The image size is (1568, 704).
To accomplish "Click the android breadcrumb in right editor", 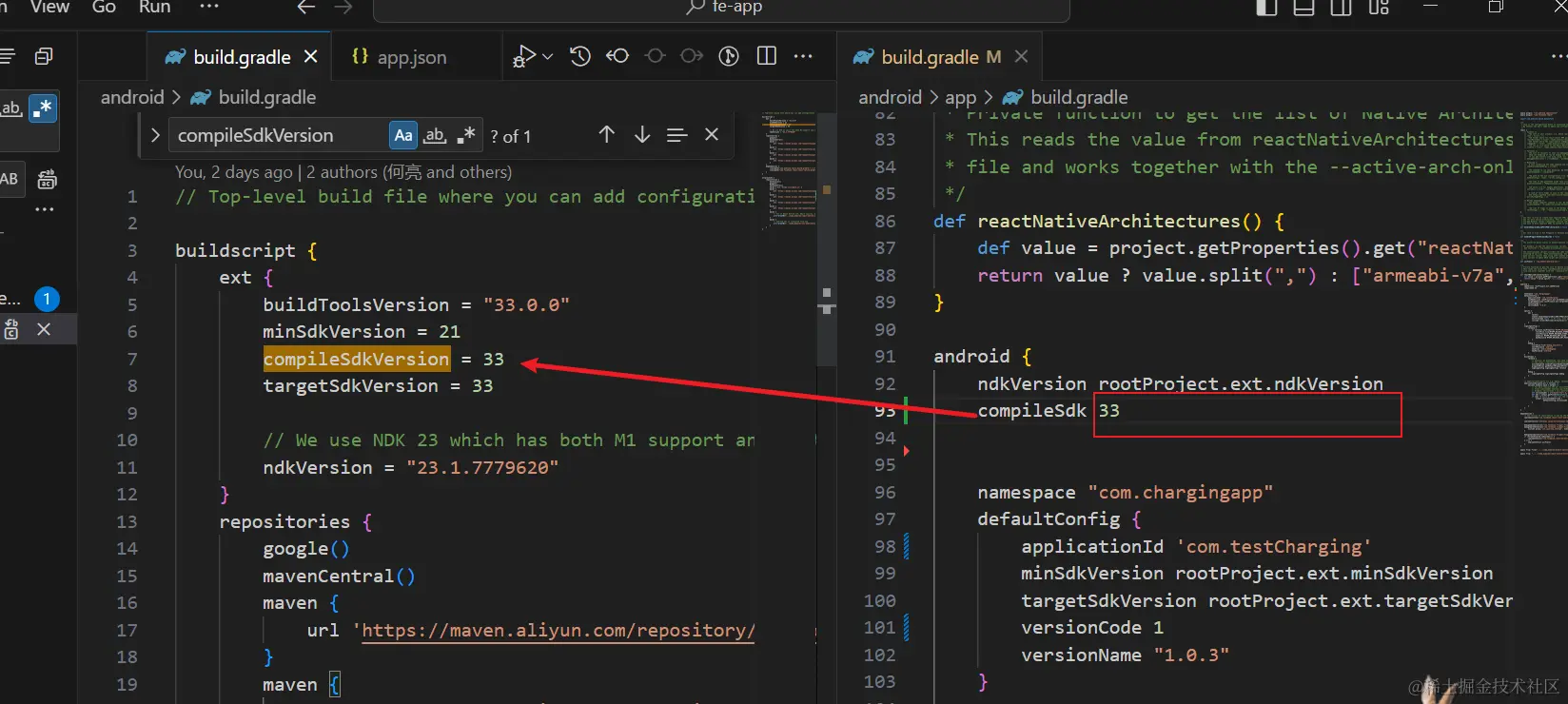I will click(890, 97).
